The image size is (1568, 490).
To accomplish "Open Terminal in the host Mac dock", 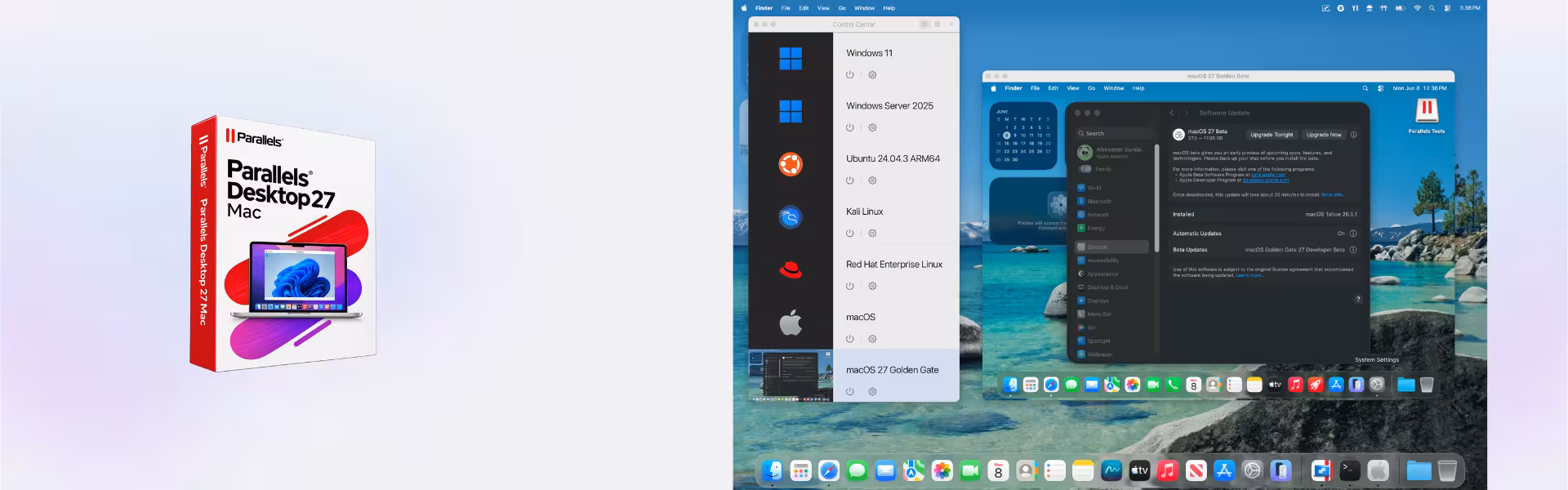I will pyautogui.click(x=1350, y=470).
